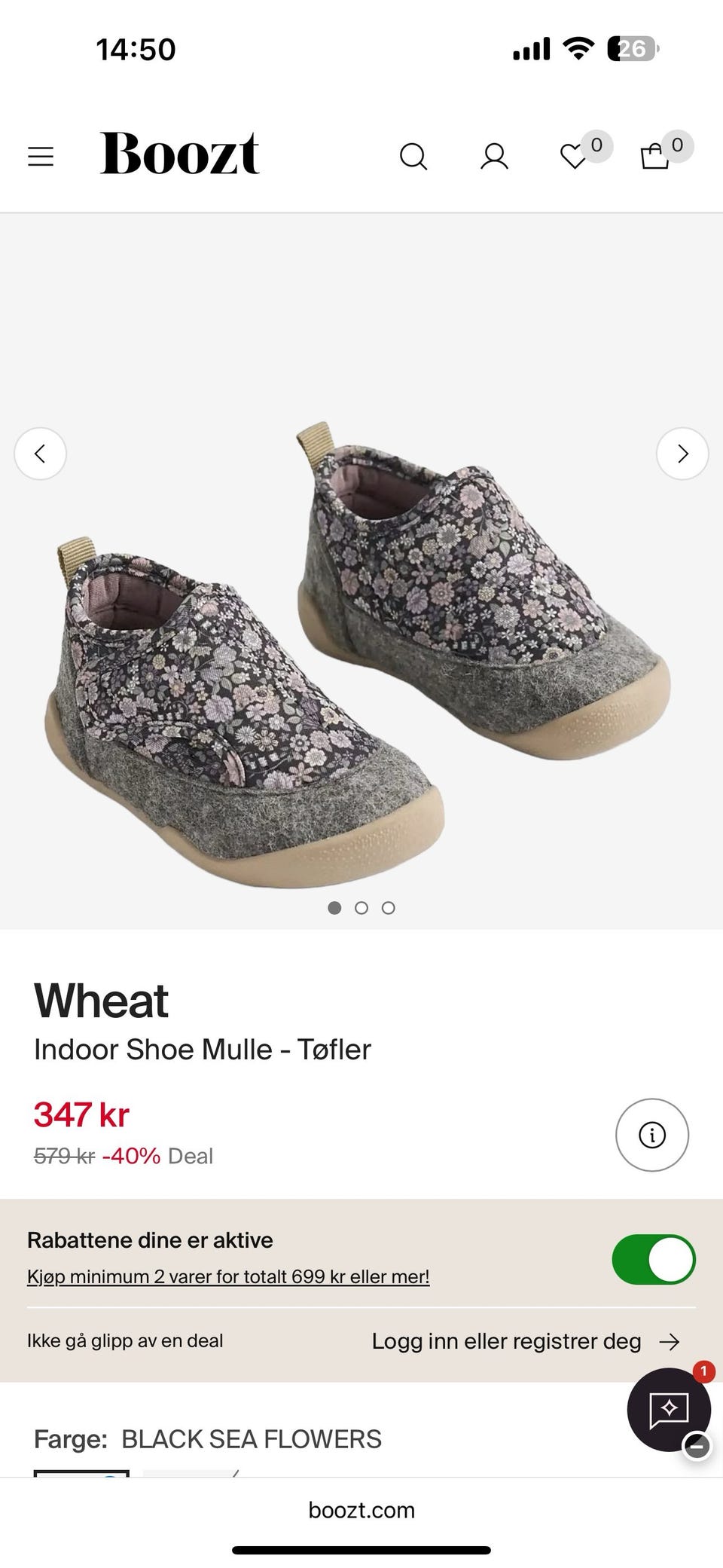
Task: Minimize the chat widget badge
Action: [697, 1445]
